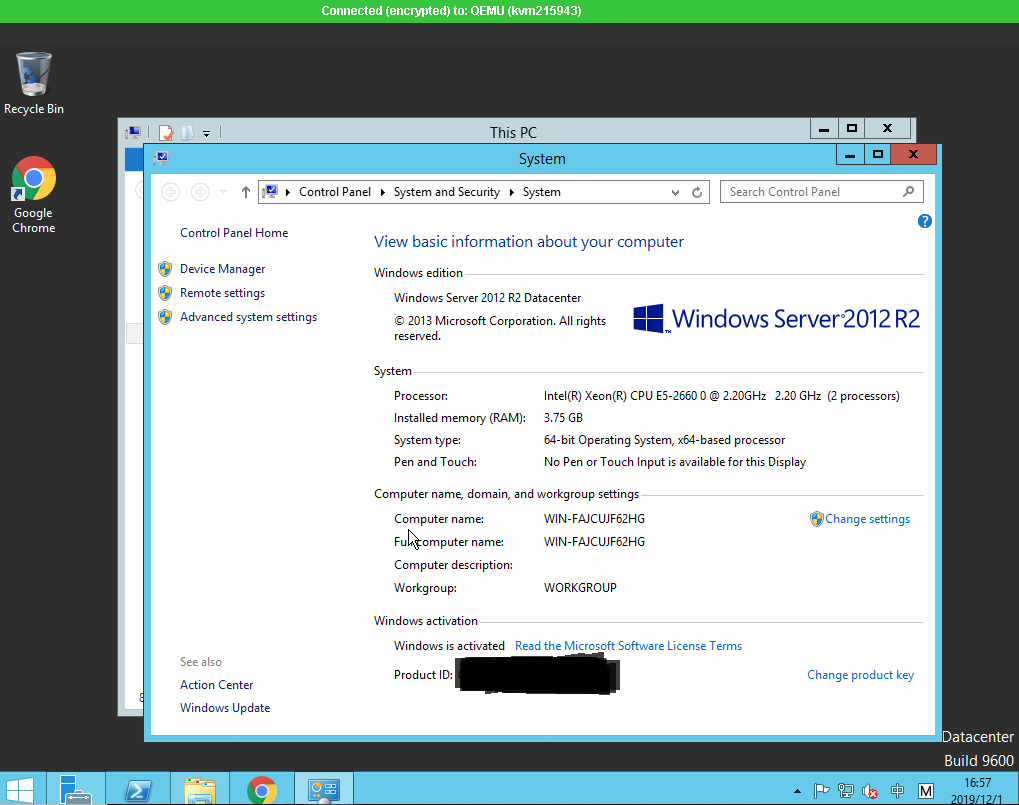Maximize the This PC window

851,129
